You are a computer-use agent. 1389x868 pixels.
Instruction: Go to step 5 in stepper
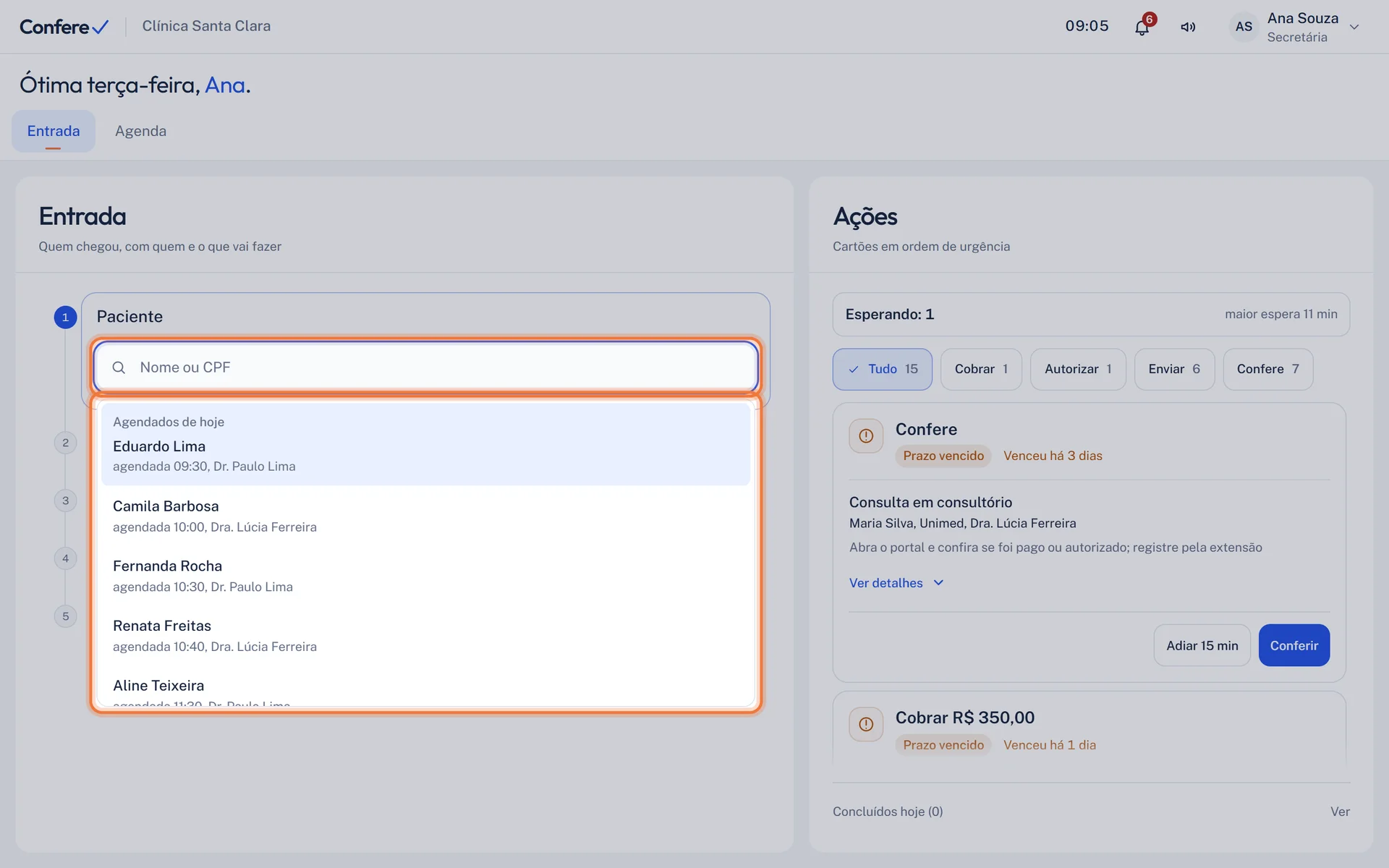65,616
